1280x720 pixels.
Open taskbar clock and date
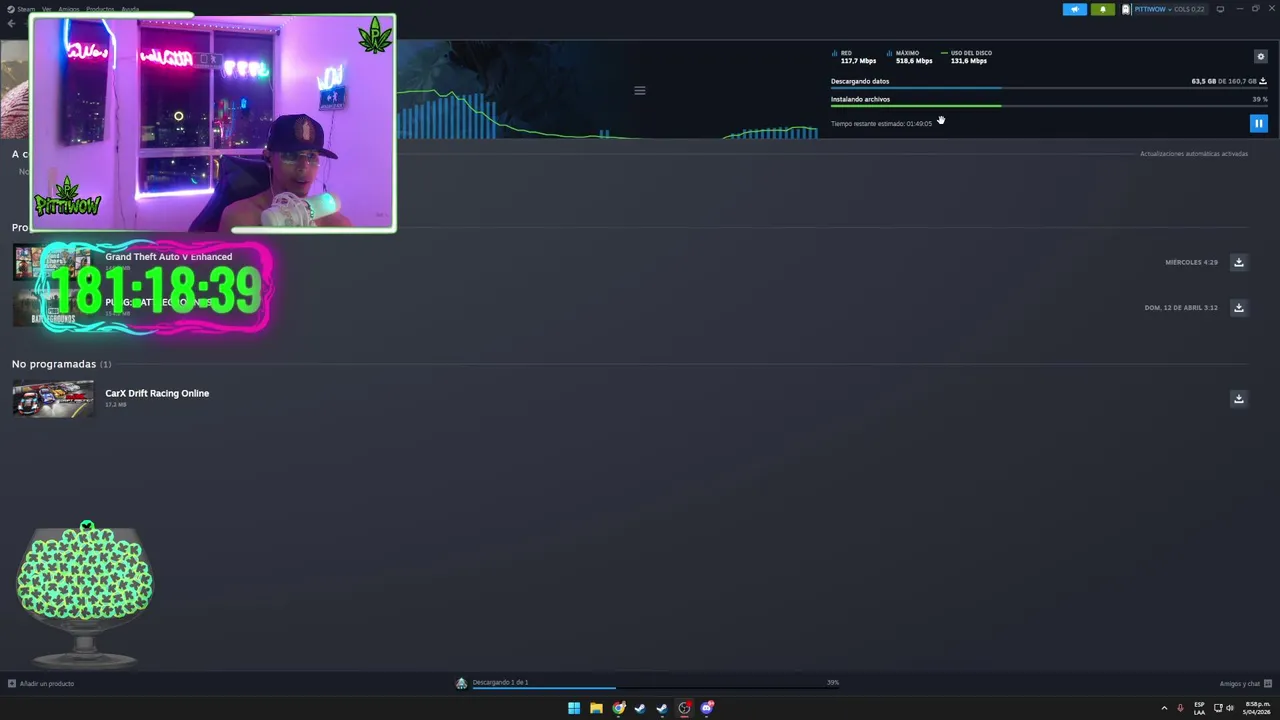(x=1257, y=708)
